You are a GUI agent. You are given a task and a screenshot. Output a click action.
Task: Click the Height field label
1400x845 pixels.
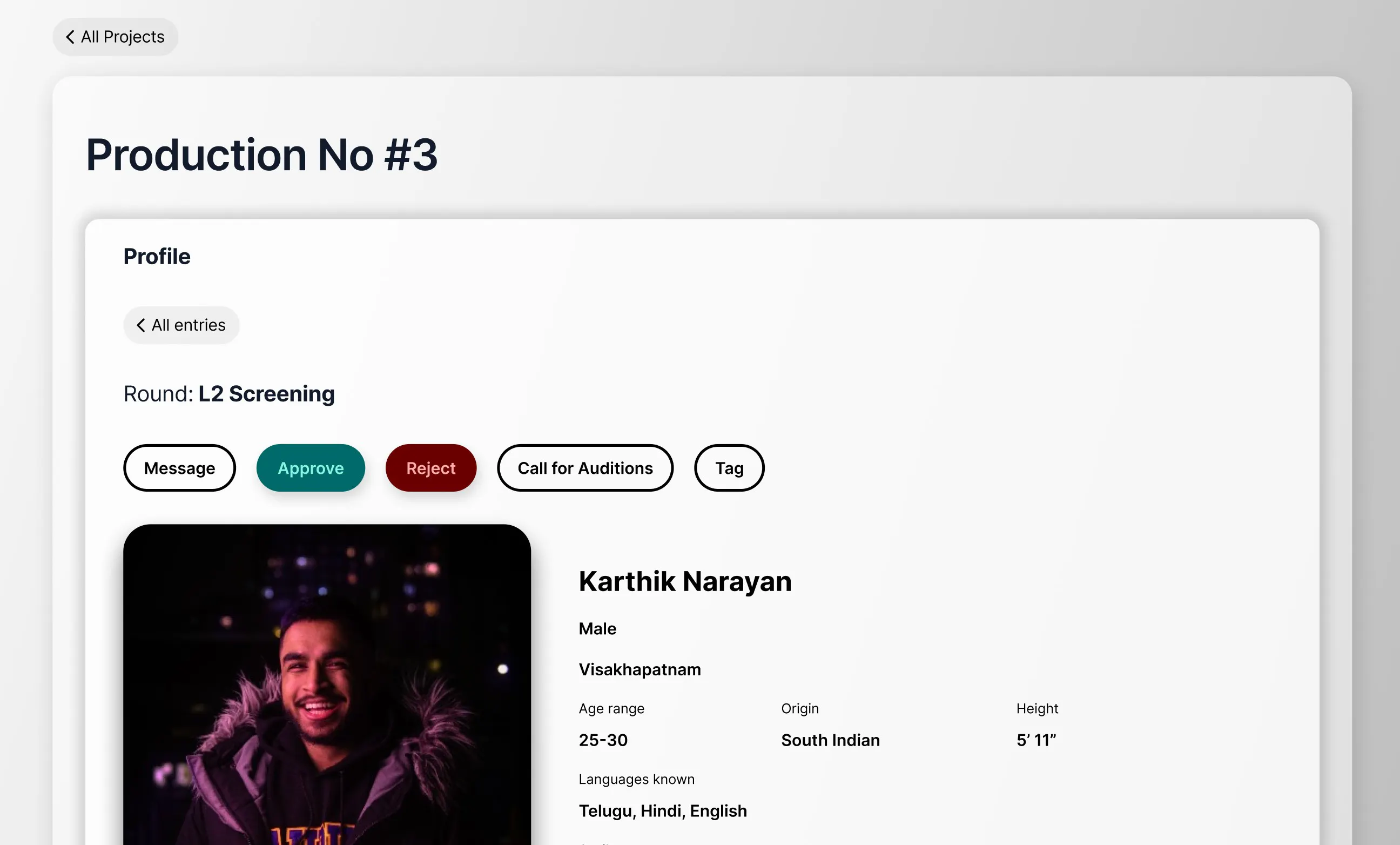(1038, 709)
